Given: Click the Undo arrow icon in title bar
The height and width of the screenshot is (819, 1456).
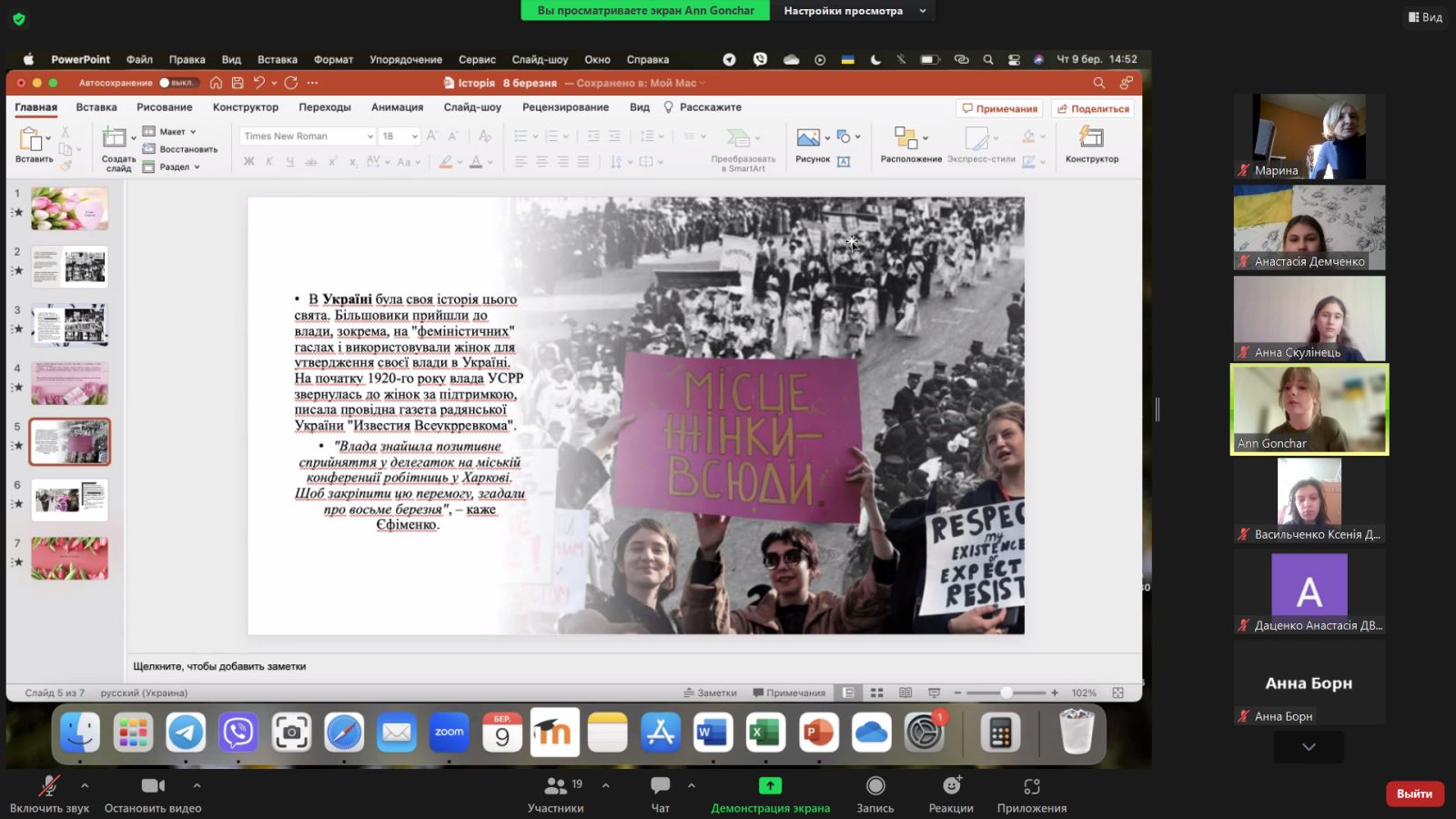Looking at the screenshot, I should pyautogui.click(x=259, y=83).
